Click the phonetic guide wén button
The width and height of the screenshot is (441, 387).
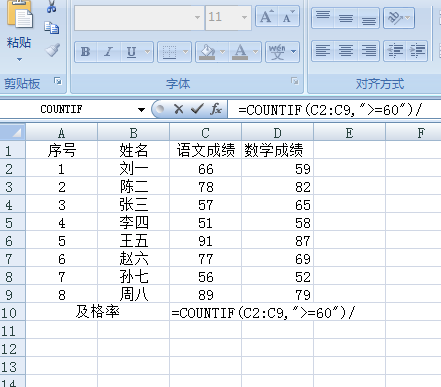tap(277, 52)
